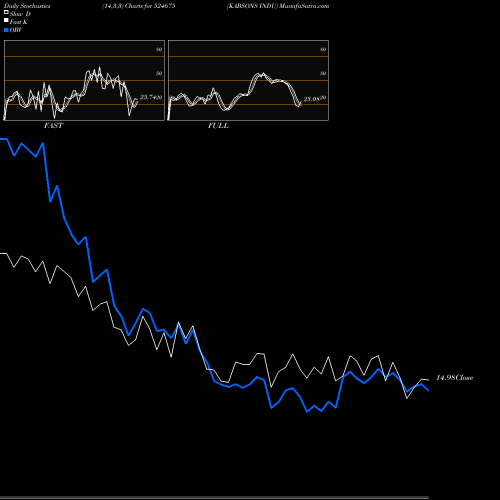Click the 23.08 value in the FULL chart

click(x=312, y=99)
